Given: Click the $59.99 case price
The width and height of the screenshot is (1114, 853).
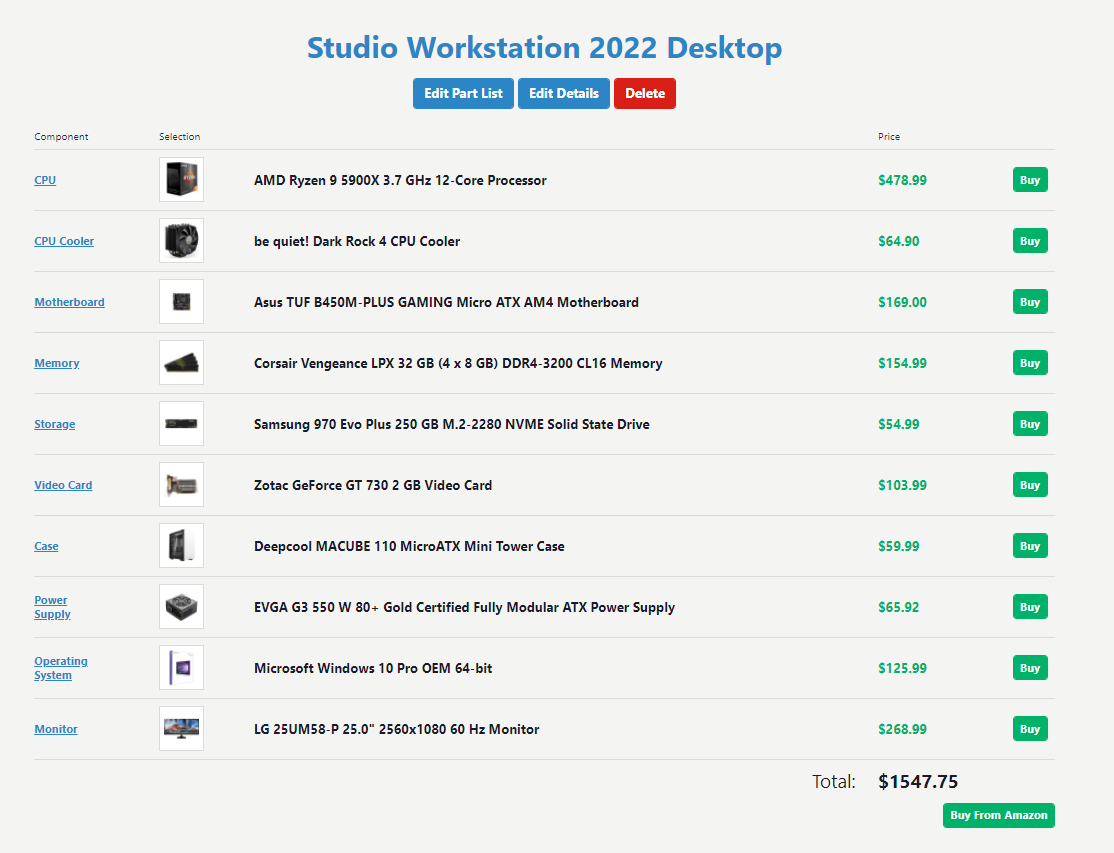Looking at the screenshot, I should (x=899, y=547).
